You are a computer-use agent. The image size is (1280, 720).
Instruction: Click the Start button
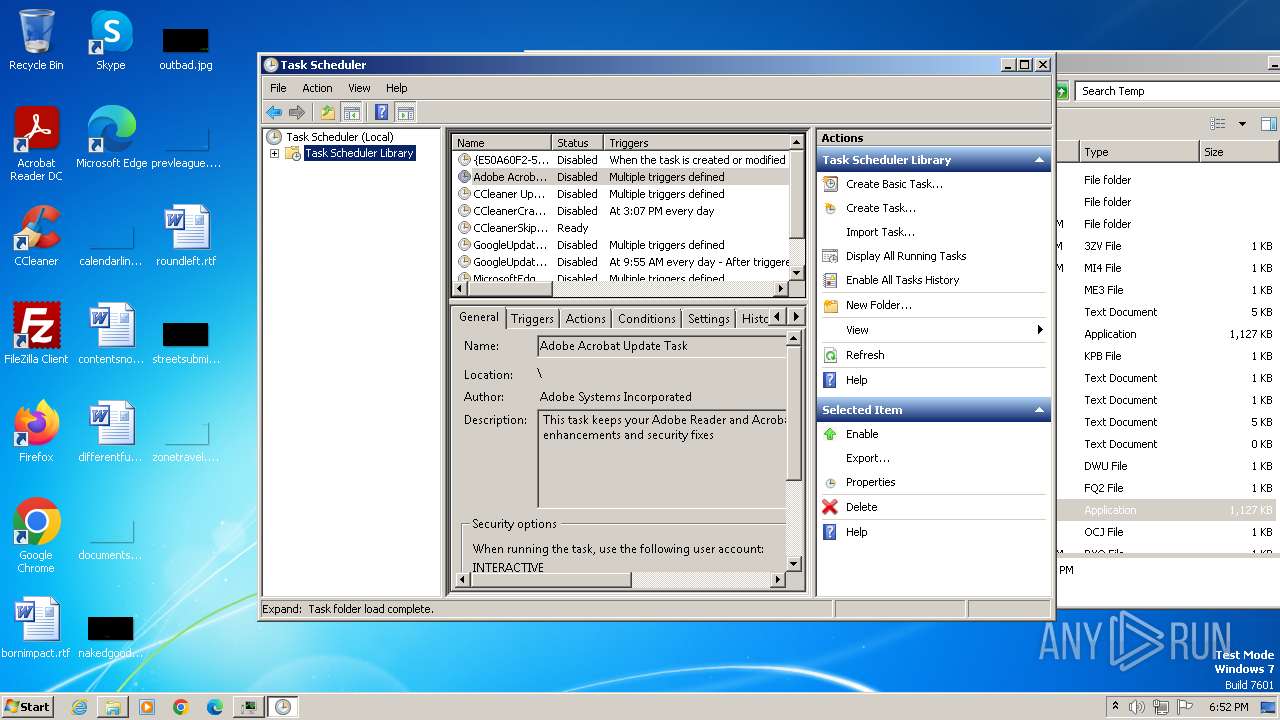tap(27, 706)
